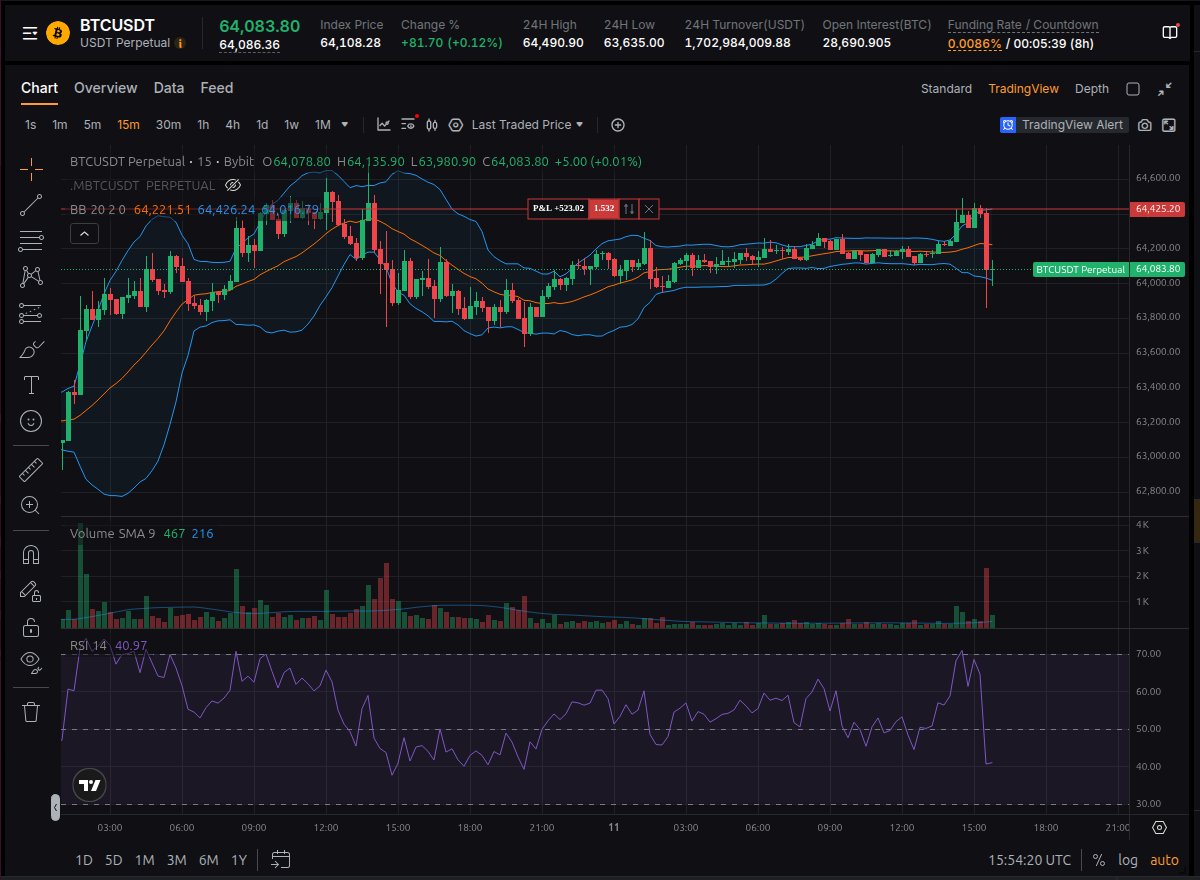1200x880 pixels.
Task: Activate the zoom in tool
Action: point(31,505)
